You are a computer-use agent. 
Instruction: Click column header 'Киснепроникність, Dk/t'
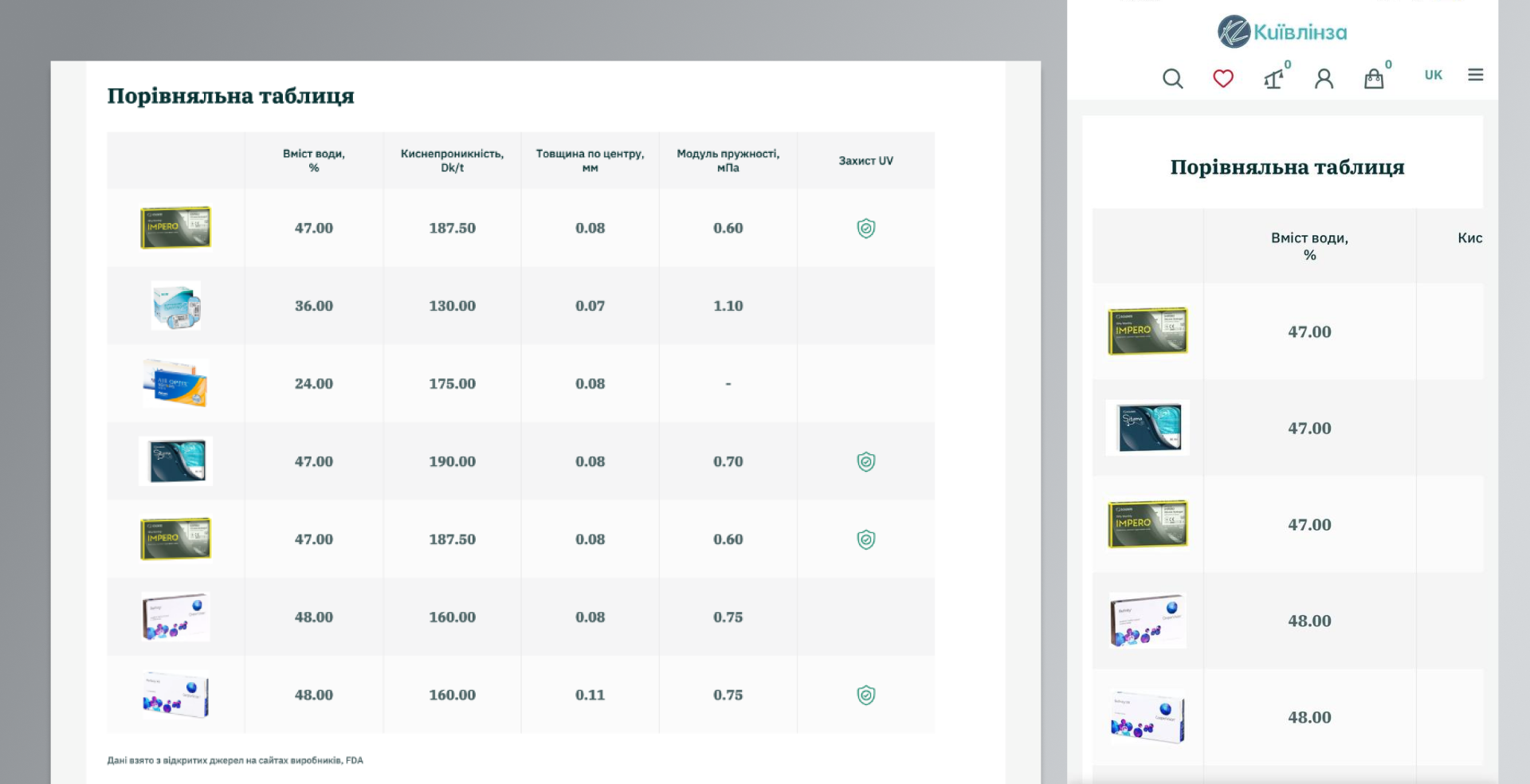pyautogui.click(x=452, y=160)
